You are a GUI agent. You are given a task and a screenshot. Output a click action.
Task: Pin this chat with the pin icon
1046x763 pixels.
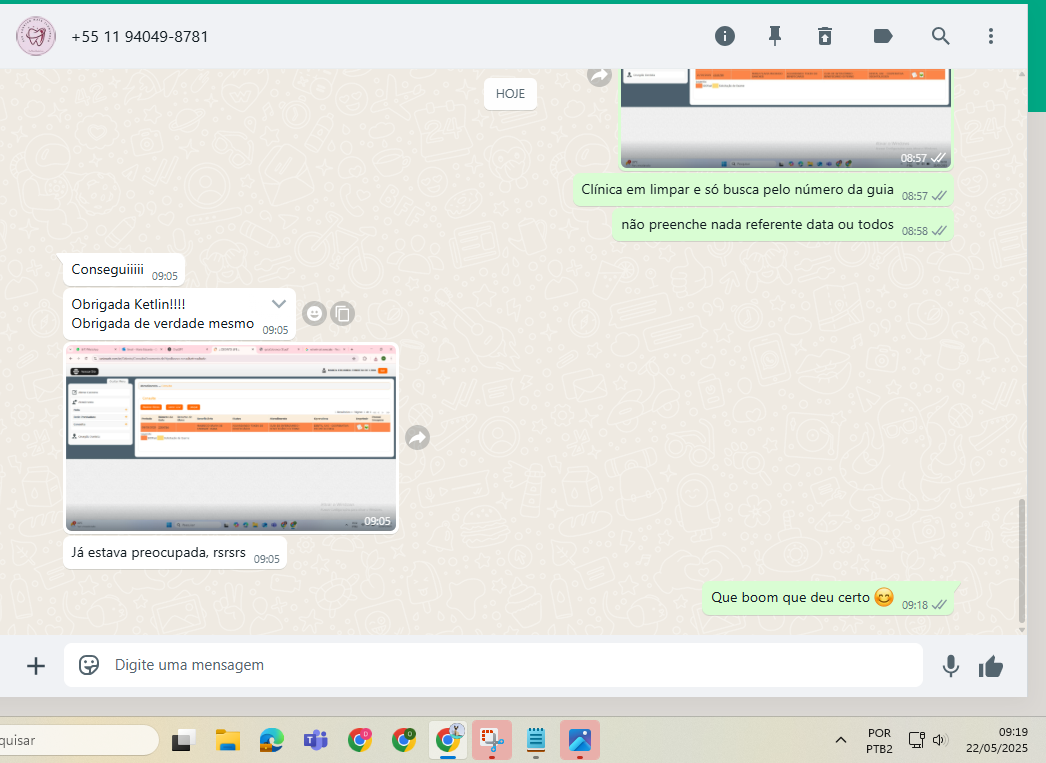774,36
